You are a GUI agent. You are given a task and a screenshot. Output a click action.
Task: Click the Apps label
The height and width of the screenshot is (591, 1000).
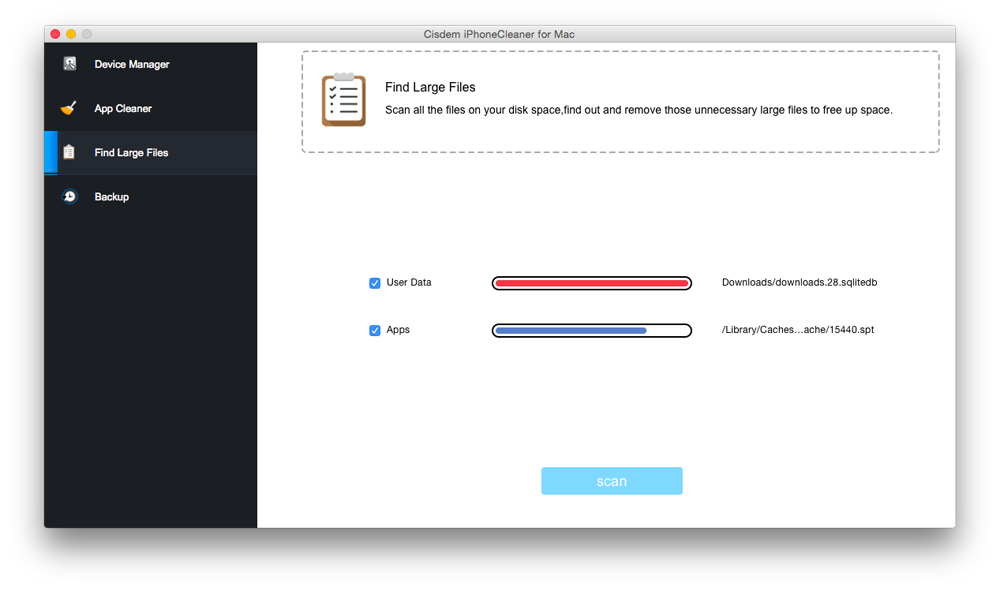[x=398, y=330]
